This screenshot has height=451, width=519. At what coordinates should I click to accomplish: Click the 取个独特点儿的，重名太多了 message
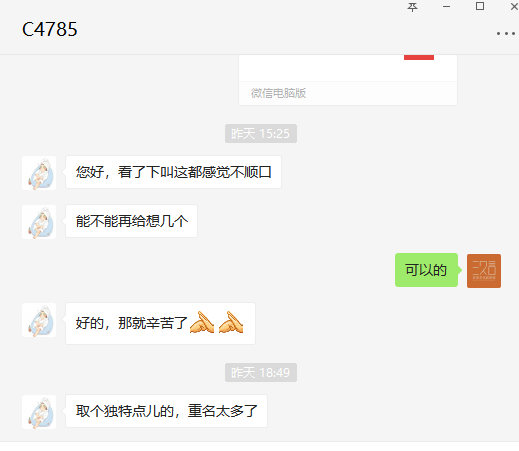tap(166, 411)
